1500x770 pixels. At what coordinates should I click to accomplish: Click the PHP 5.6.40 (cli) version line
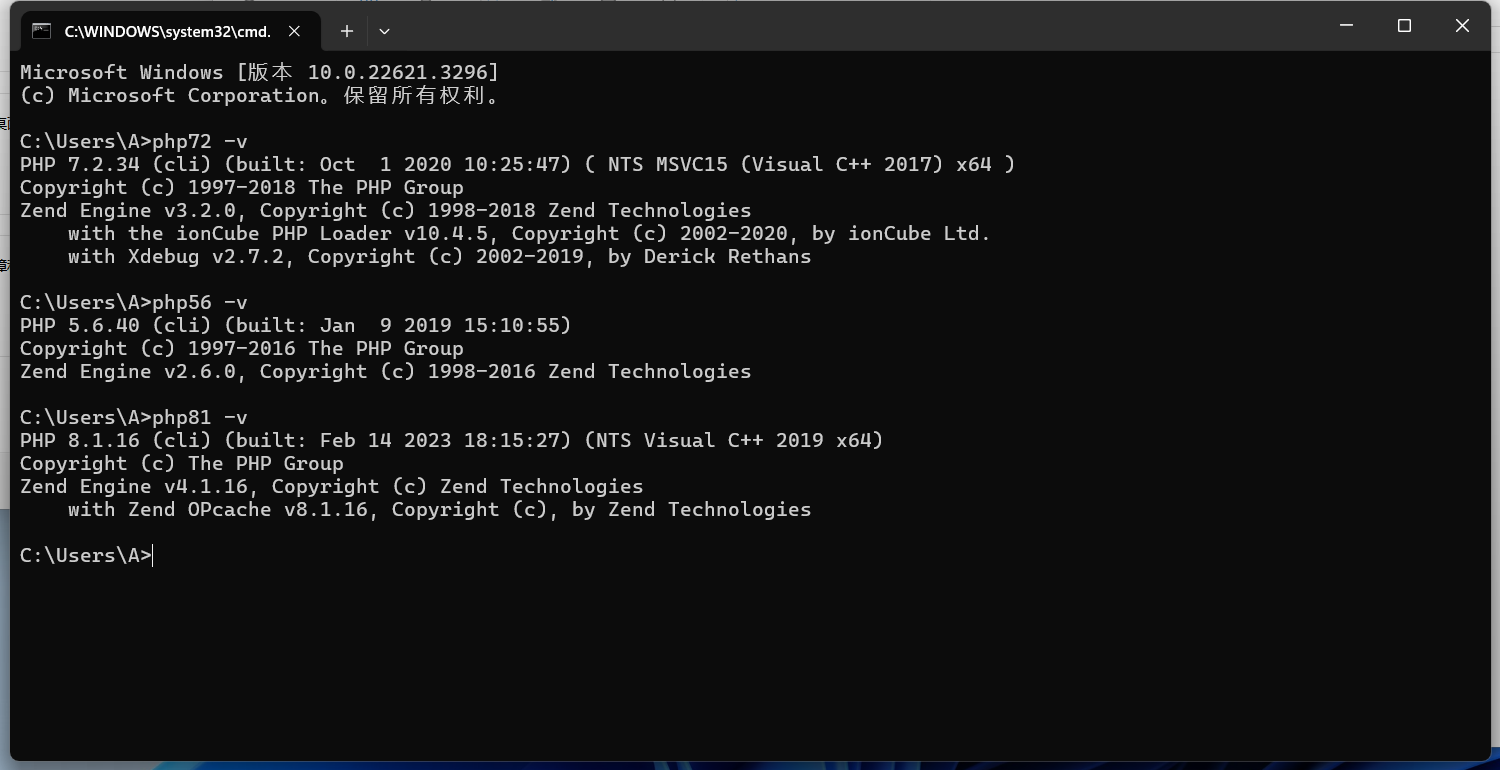coord(295,325)
